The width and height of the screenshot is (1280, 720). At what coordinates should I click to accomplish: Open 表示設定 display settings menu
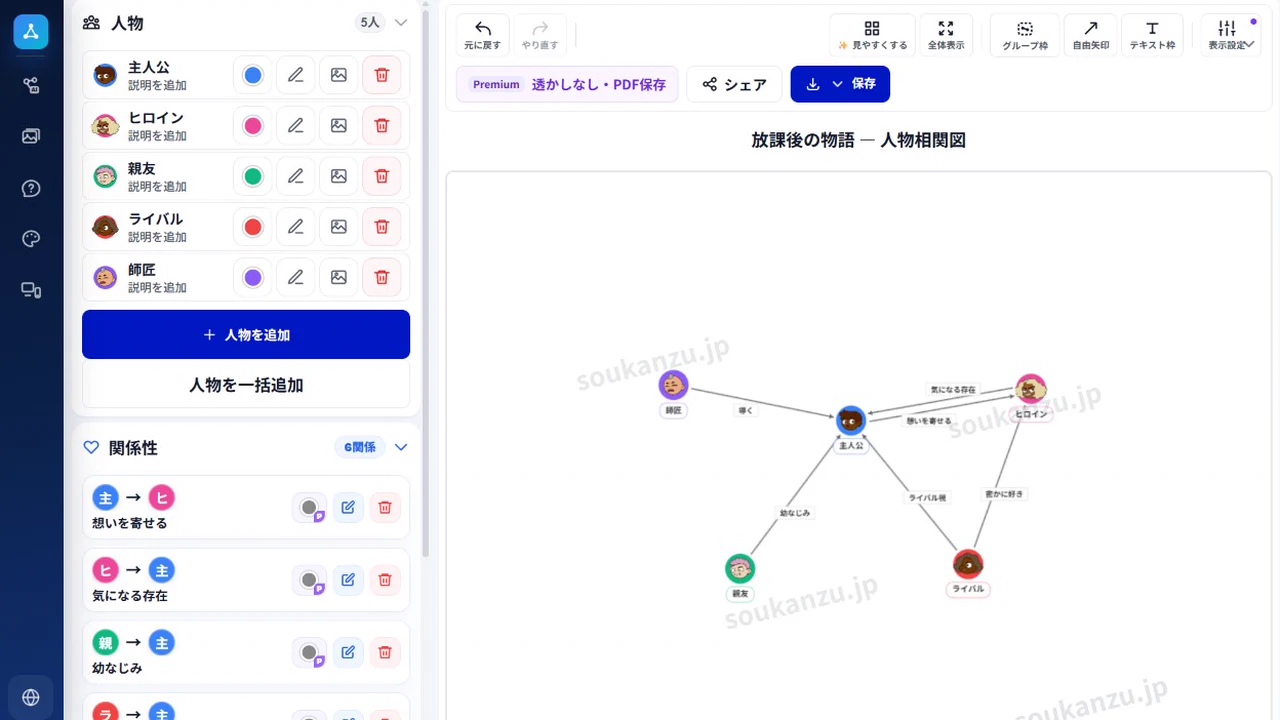(1228, 35)
